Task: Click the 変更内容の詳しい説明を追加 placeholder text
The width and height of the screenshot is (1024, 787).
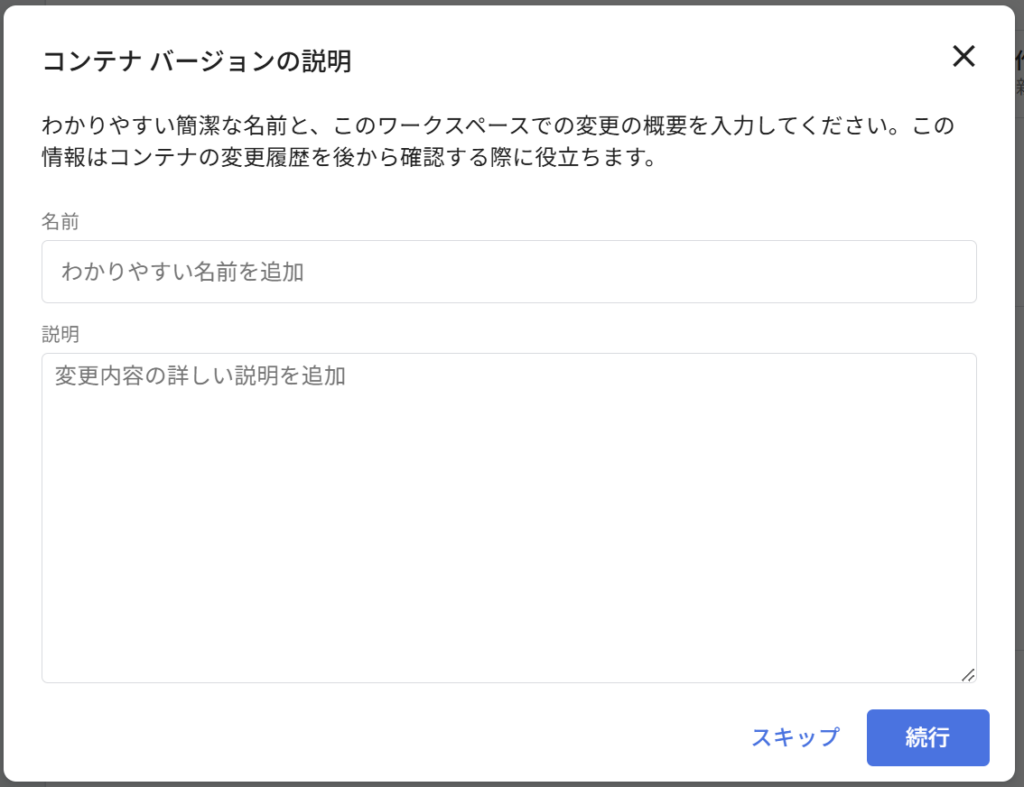Action: 200,376
